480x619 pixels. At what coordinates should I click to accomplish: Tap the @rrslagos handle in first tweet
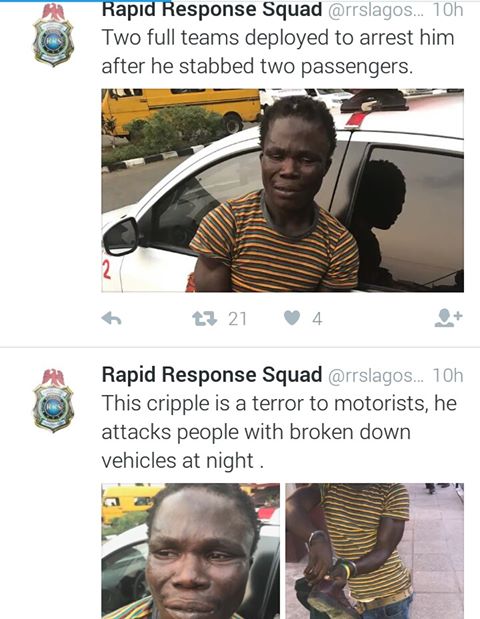(375, 10)
